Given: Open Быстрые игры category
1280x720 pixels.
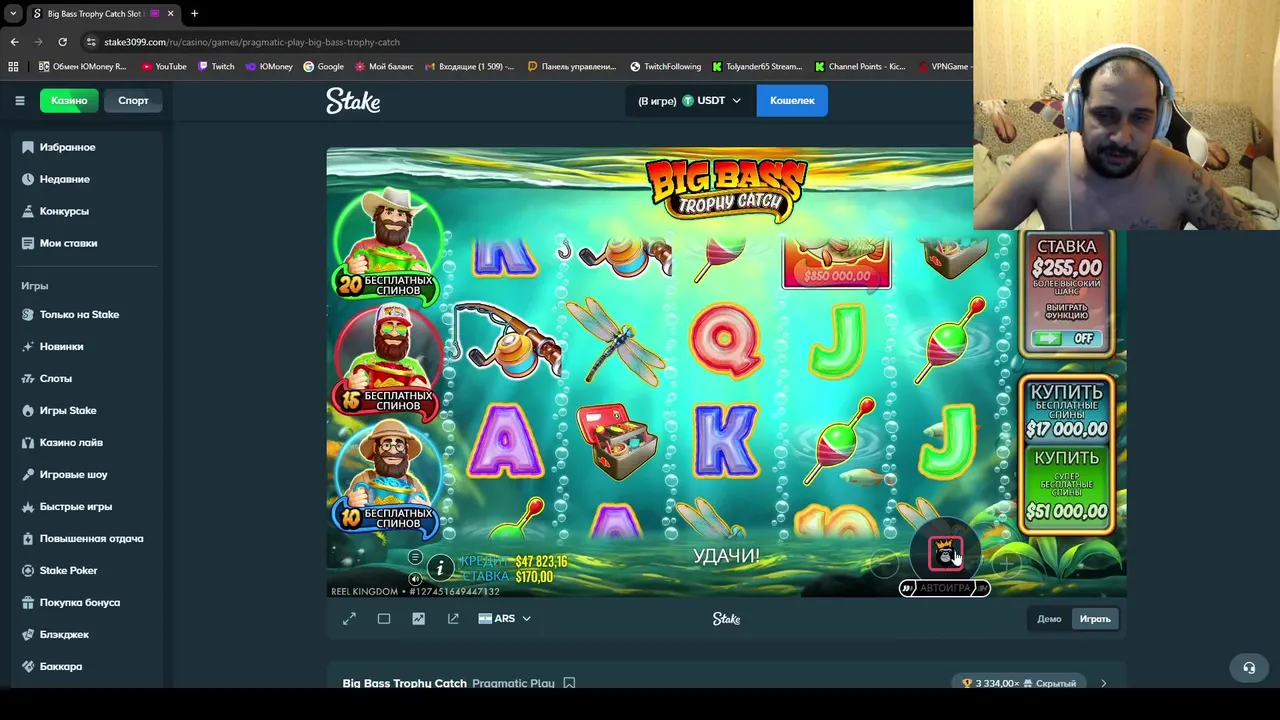Looking at the screenshot, I should click(x=87, y=506).
